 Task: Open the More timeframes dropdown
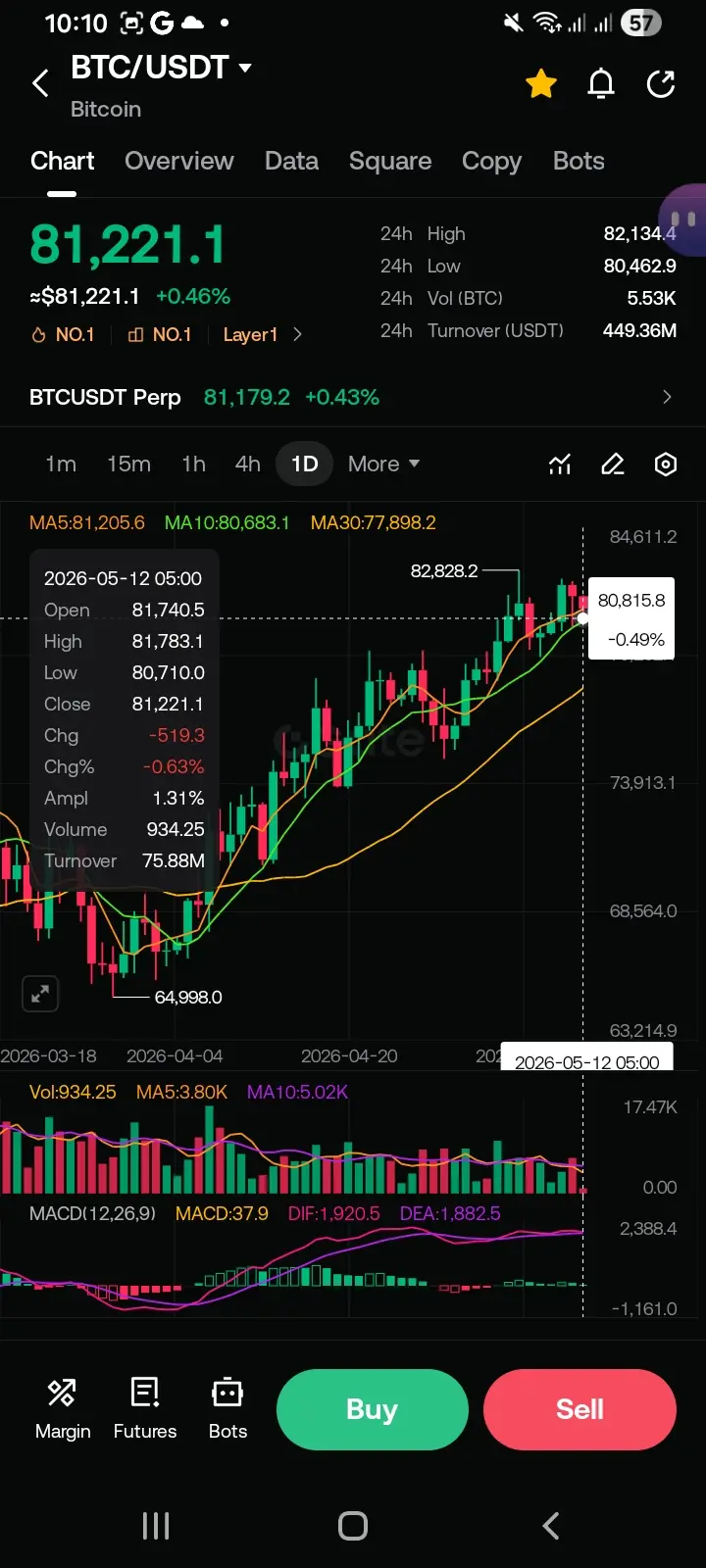point(383,464)
